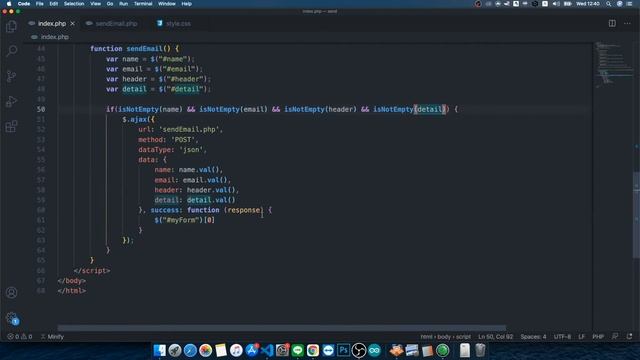Image resolution: width=640 pixels, height=360 pixels.
Task: Open Launchpad from the Dock
Action: click(175, 350)
